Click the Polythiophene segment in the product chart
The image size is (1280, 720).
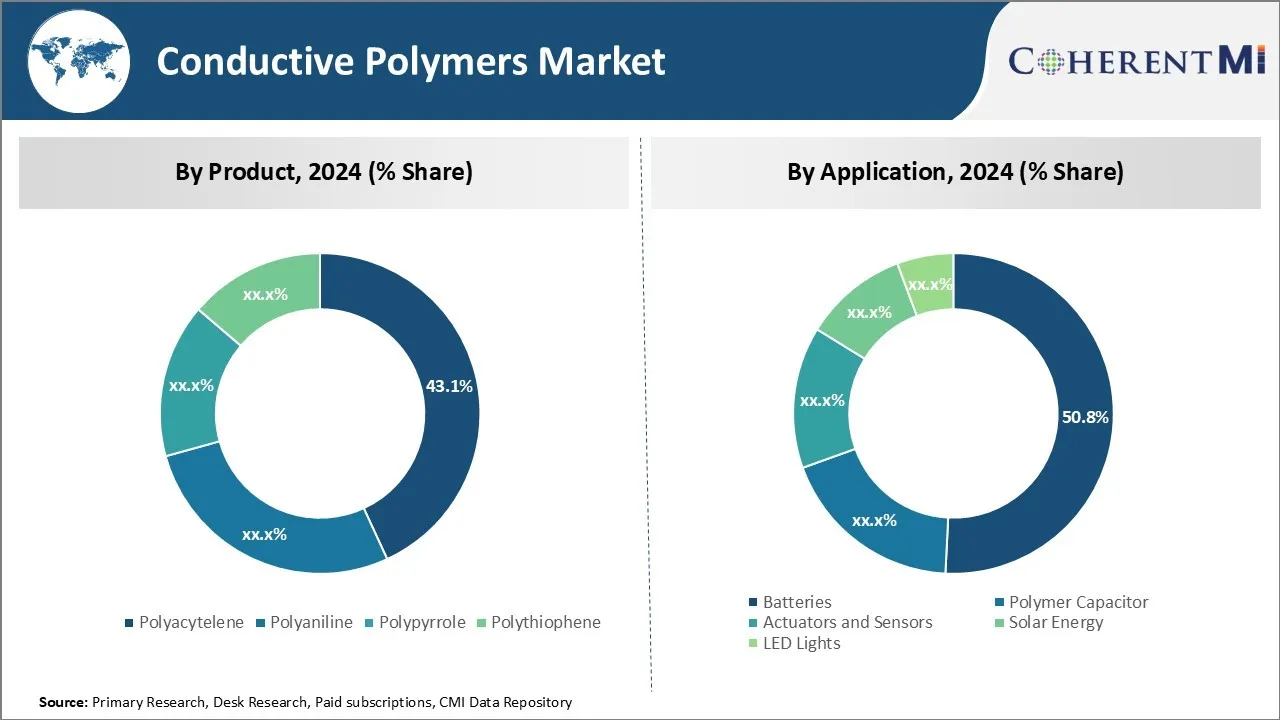click(265, 294)
